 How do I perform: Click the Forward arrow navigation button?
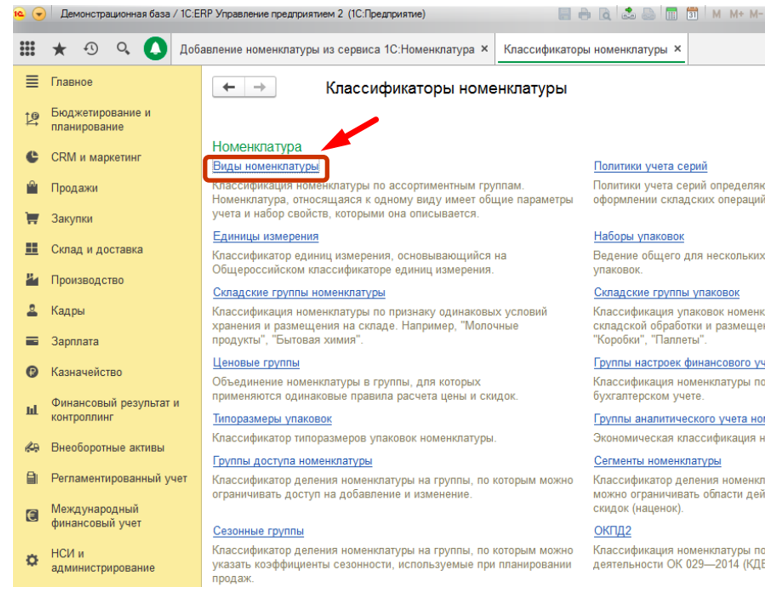[x=260, y=87]
